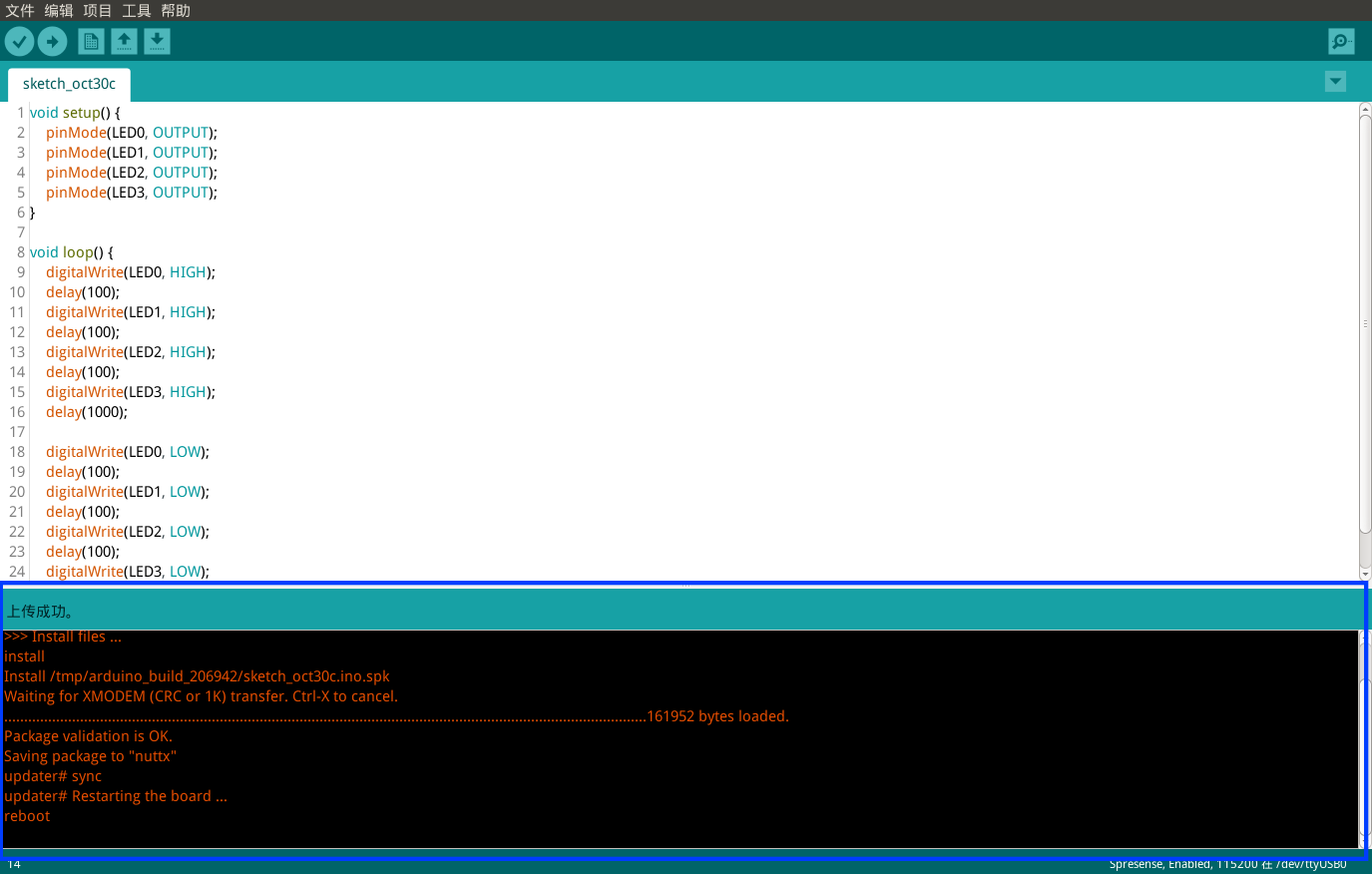Click the void loop() line in editor
Image resolution: width=1372 pixels, height=874 pixels.
coord(72,252)
